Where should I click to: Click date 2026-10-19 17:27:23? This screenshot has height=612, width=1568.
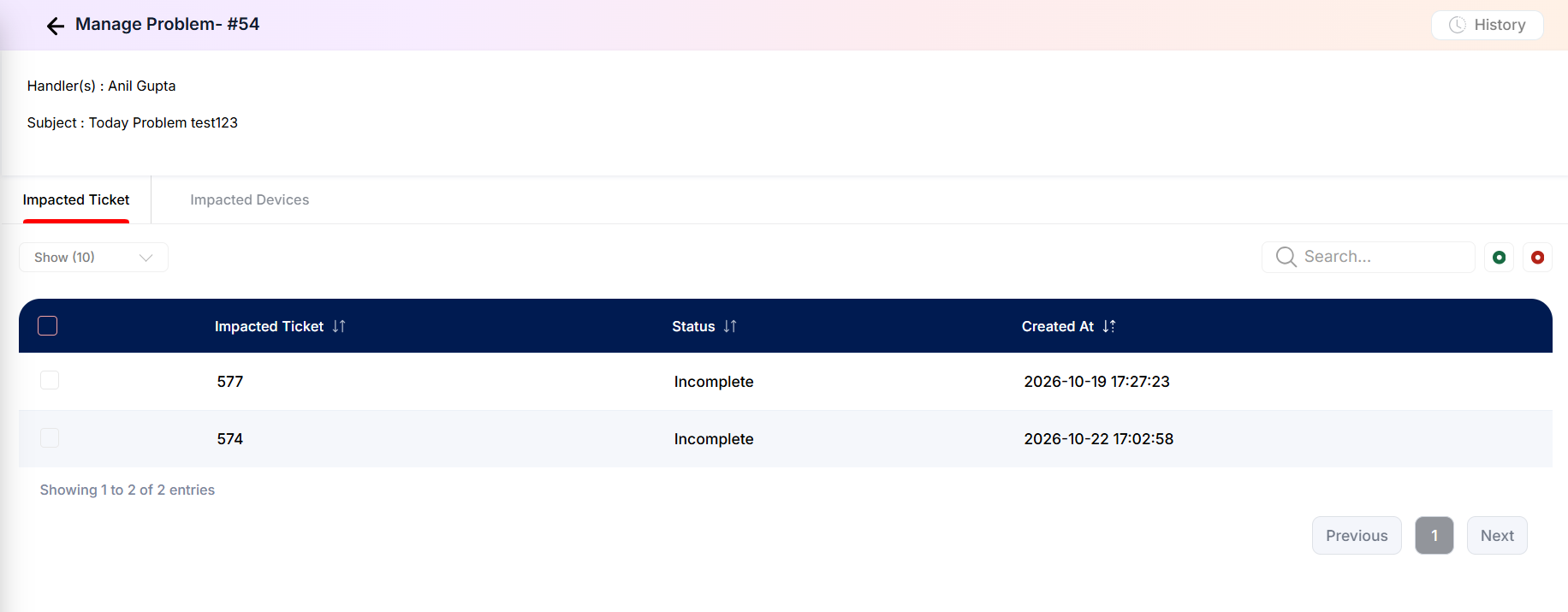[1096, 381]
